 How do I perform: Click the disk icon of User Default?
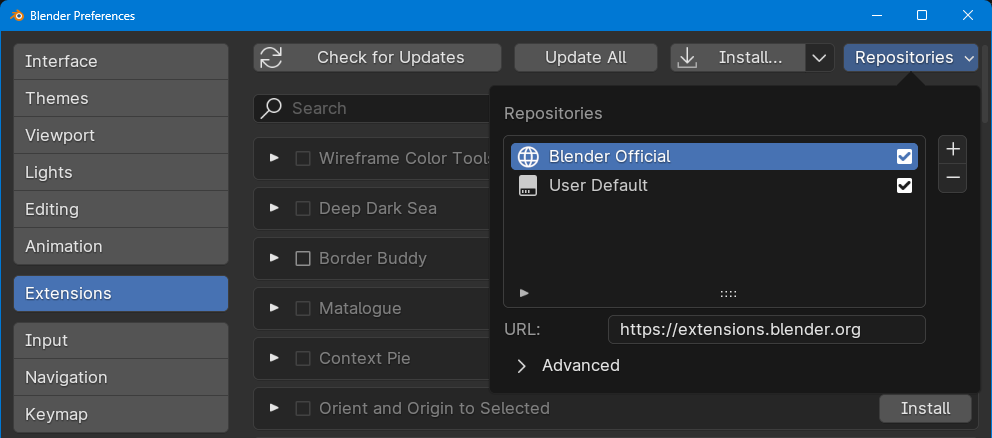(528, 185)
